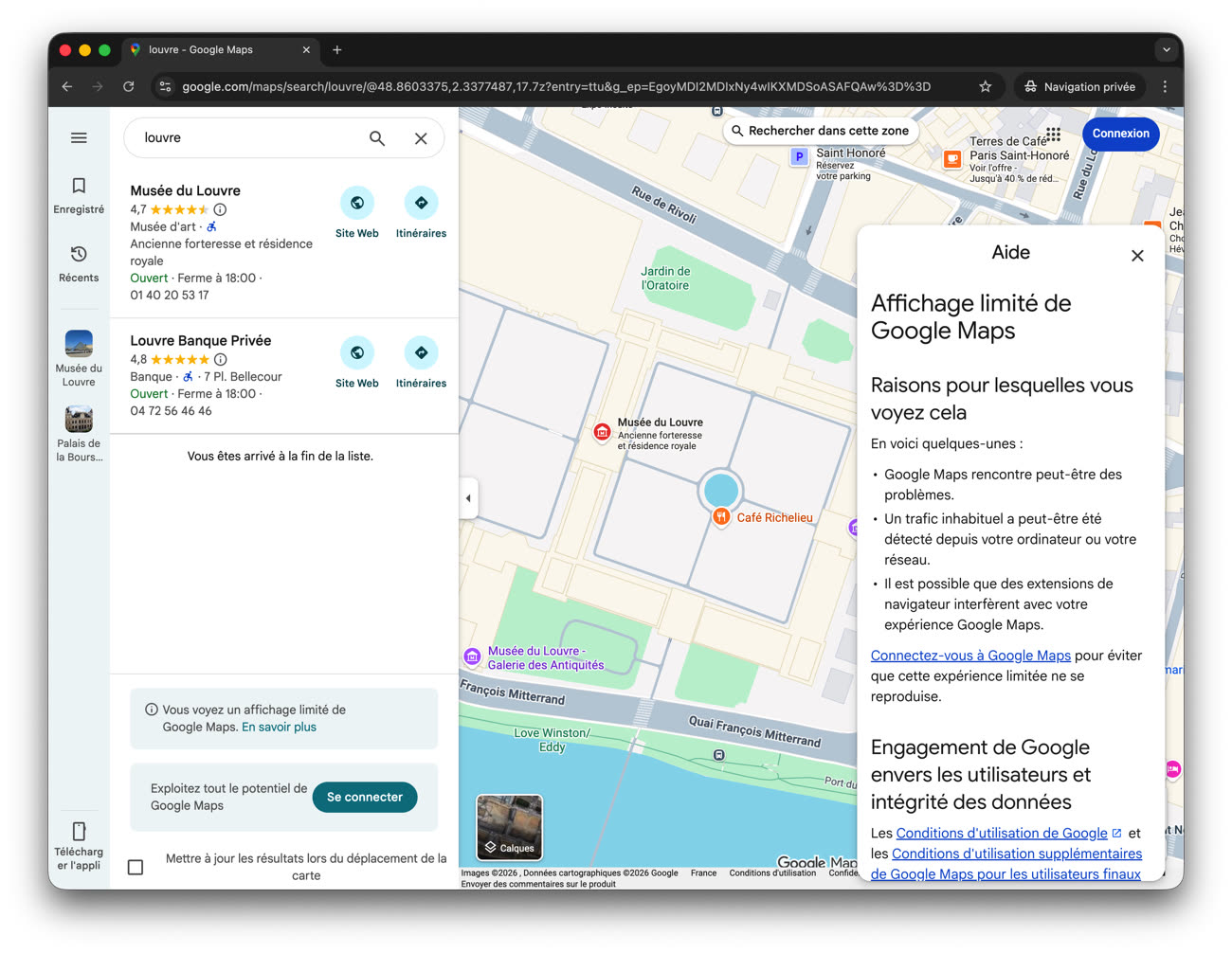Open Itinéraires for Musée du Louvre

pos(421,212)
